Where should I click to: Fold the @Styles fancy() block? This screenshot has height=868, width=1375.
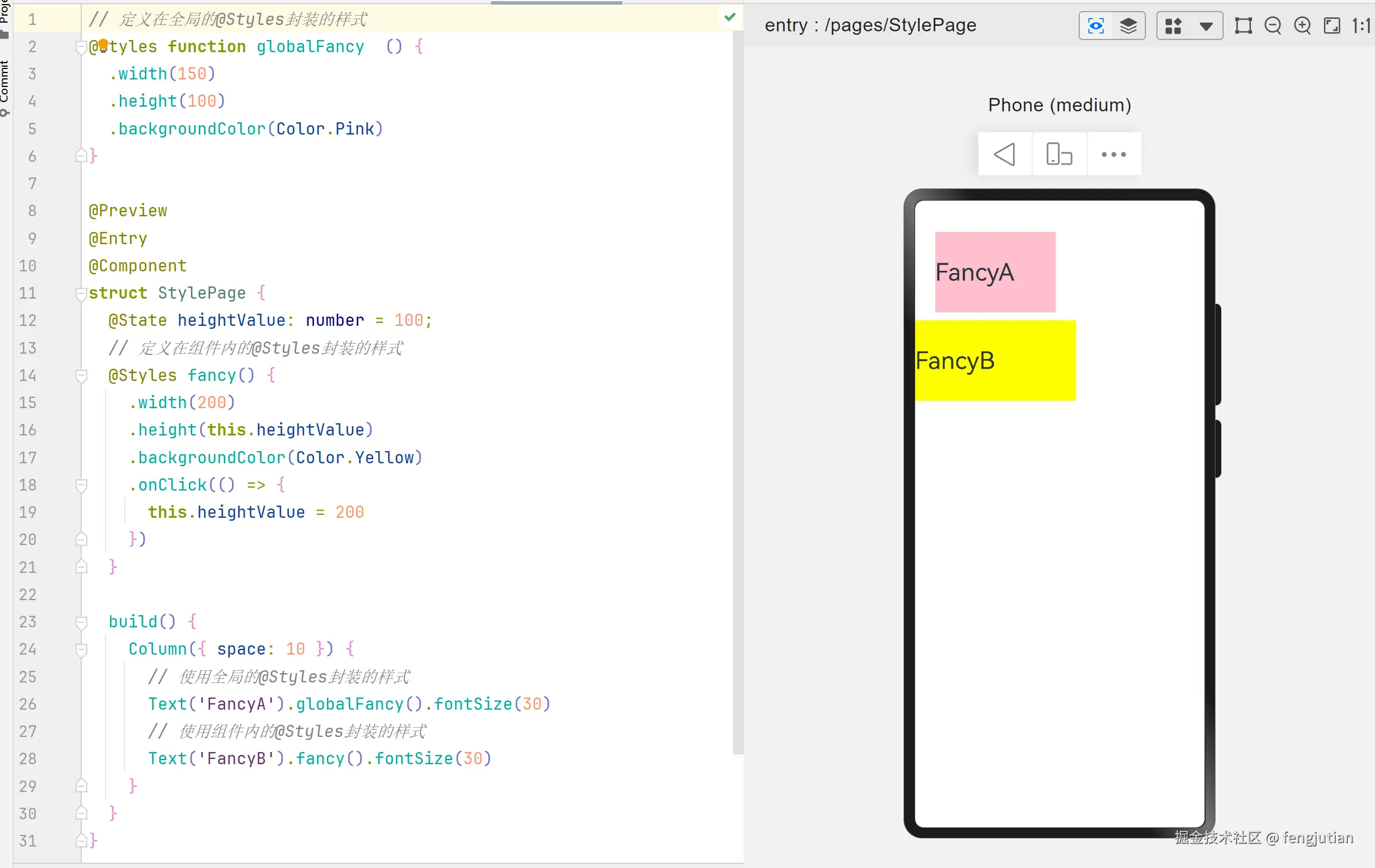(81, 376)
